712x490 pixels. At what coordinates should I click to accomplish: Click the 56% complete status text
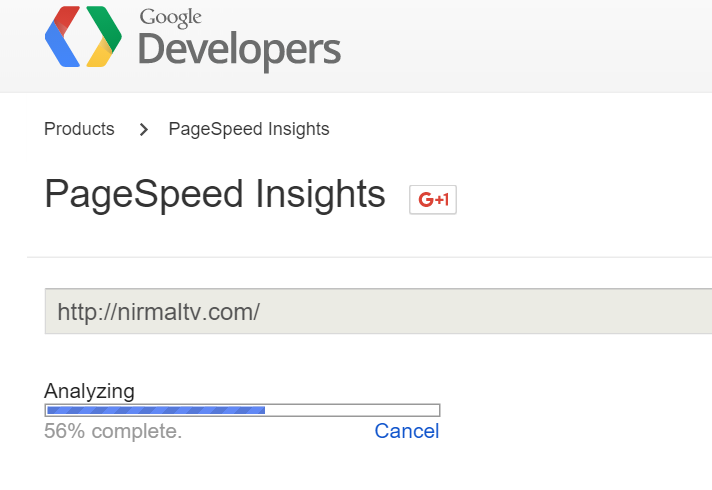click(113, 431)
